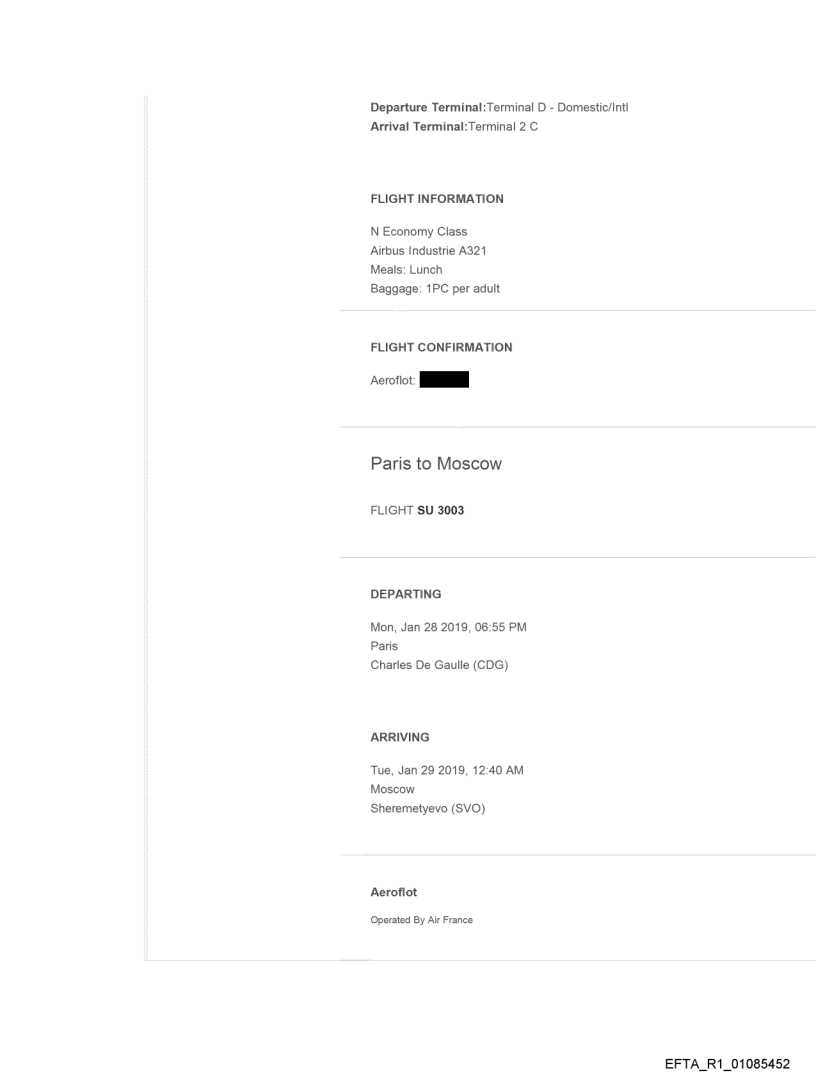This screenshot has height=1073, width=816.
Task: Click arrival time Tue, Jan 29 2019, 12:40 AM
Action: [x=447, y=770]
